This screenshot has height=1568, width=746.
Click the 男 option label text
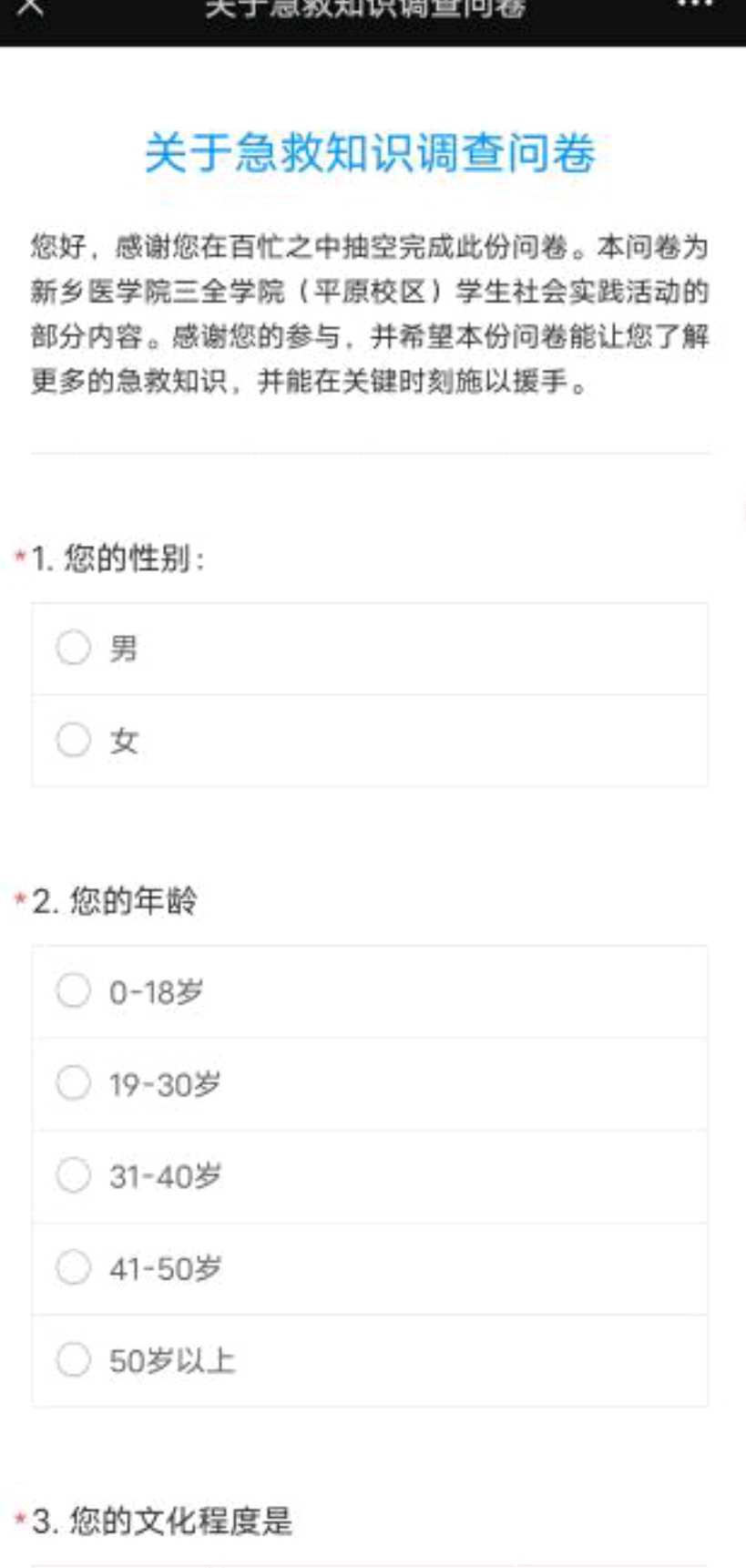124,649
